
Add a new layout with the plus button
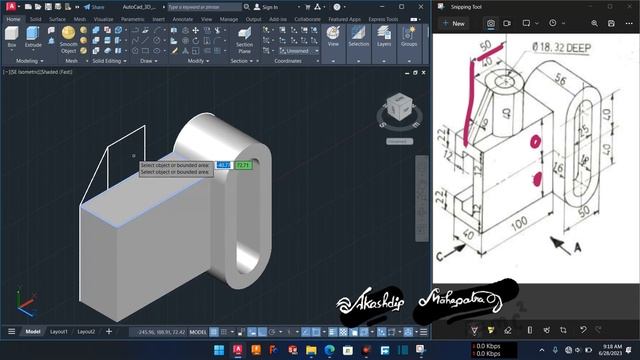(x=109, y=331)
